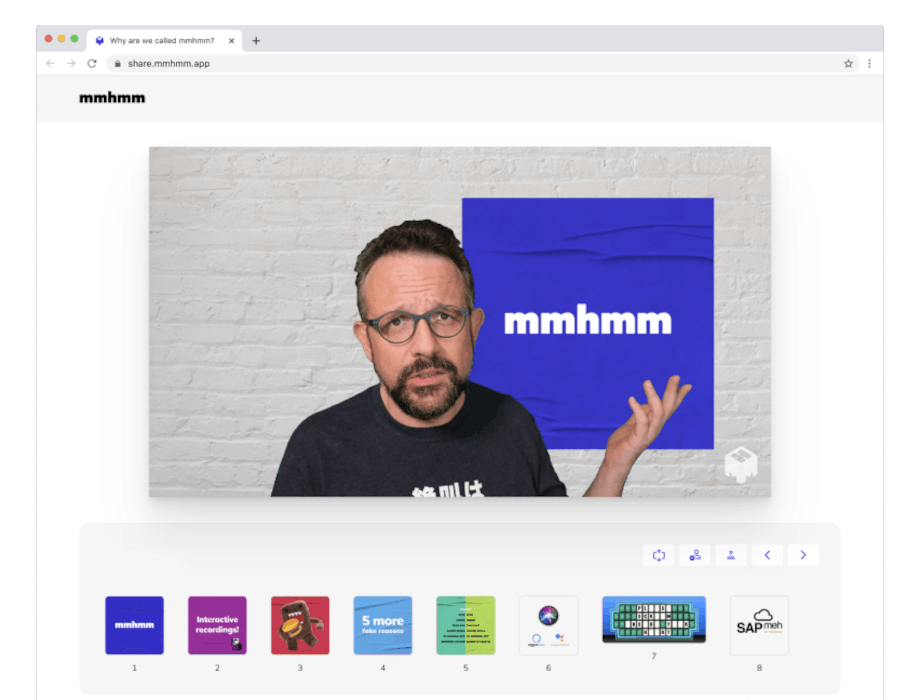Click the presenter with slide layout icon
This screenshot has height=700, width=920.
695,555
